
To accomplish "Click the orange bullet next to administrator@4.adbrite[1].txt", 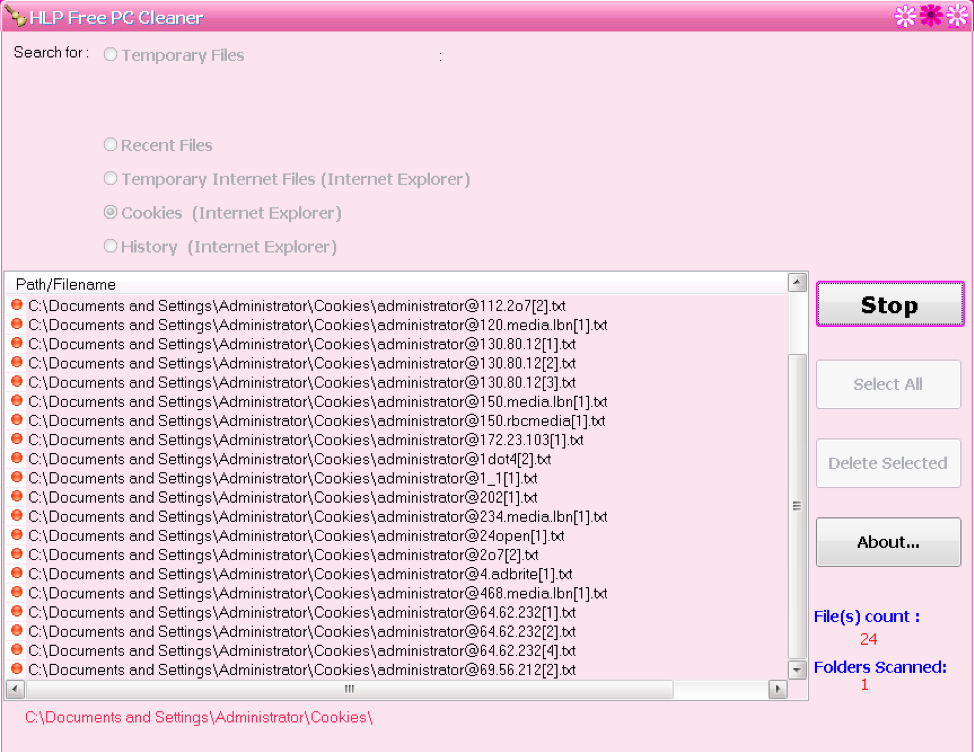I will point(17,574).
